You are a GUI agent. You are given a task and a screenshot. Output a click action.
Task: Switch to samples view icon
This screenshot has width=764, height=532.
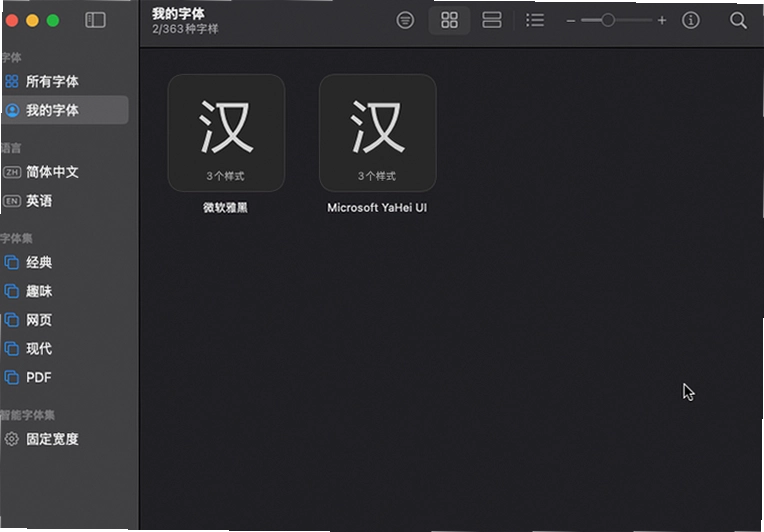point(491,20)
